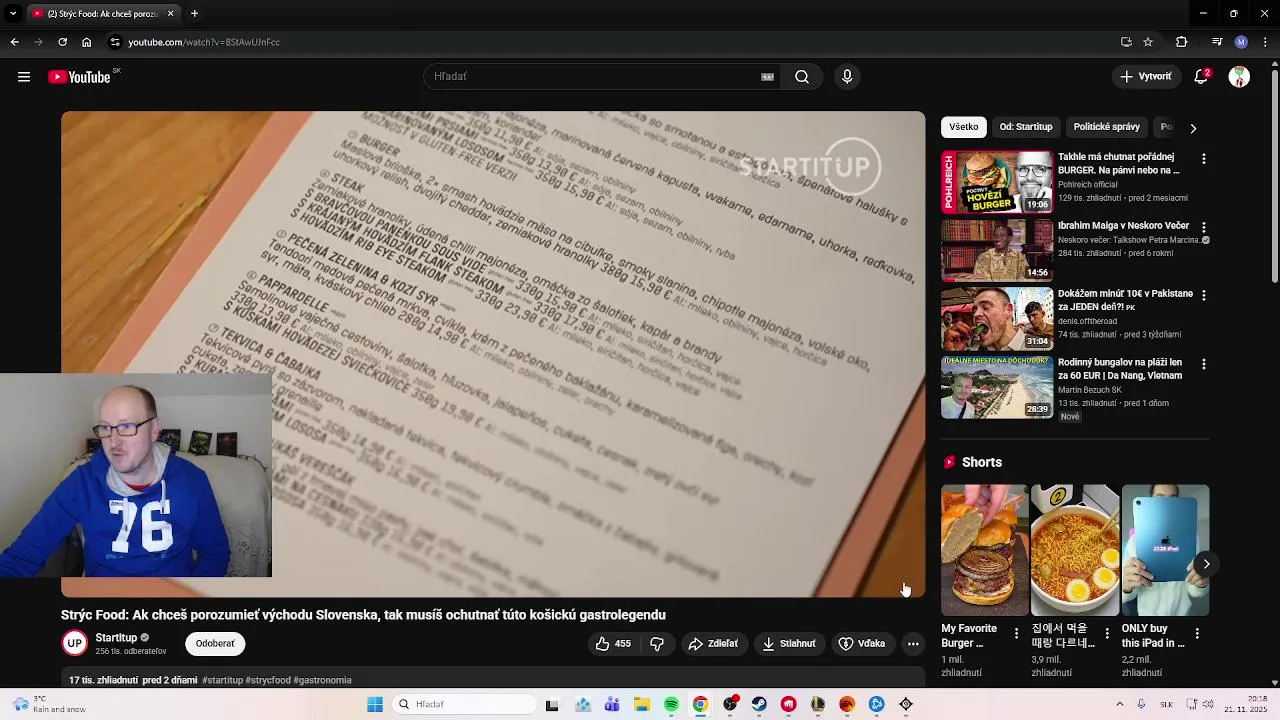Click the Odoberať subscribe button
The height and width of the screenshot is (720, 1280).
point(215,644)
